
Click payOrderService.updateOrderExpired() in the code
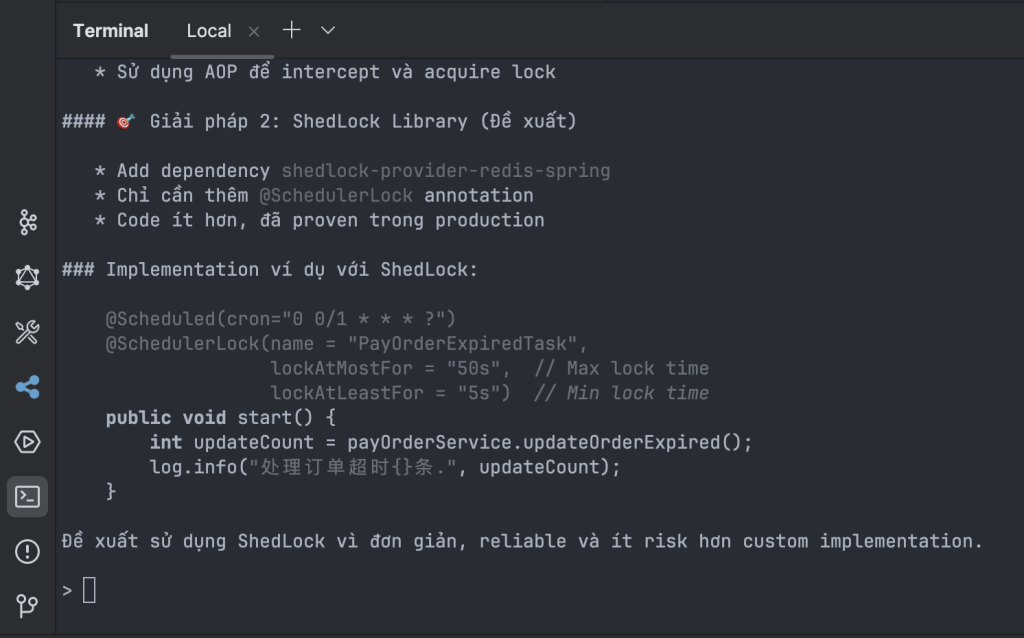(x=549, y=442)
